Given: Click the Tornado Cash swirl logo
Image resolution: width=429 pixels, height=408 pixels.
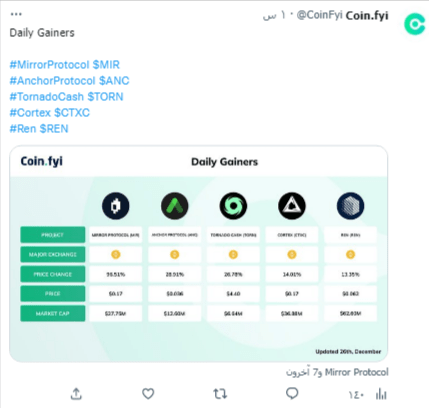Looking at the screenshot, I should tap(233, 206).
